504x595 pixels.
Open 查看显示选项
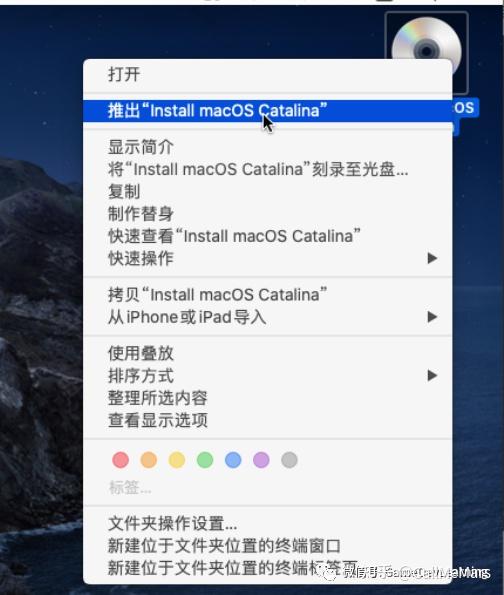click(x=268, y=420)
